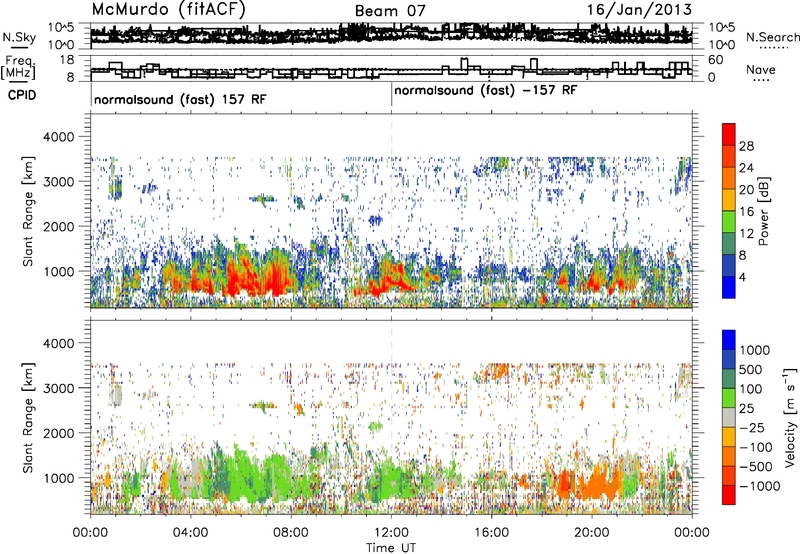Click the "Nave" legend label
This screenshot has height=554, width=800.
pyautogui.click(x=760, y=70)
